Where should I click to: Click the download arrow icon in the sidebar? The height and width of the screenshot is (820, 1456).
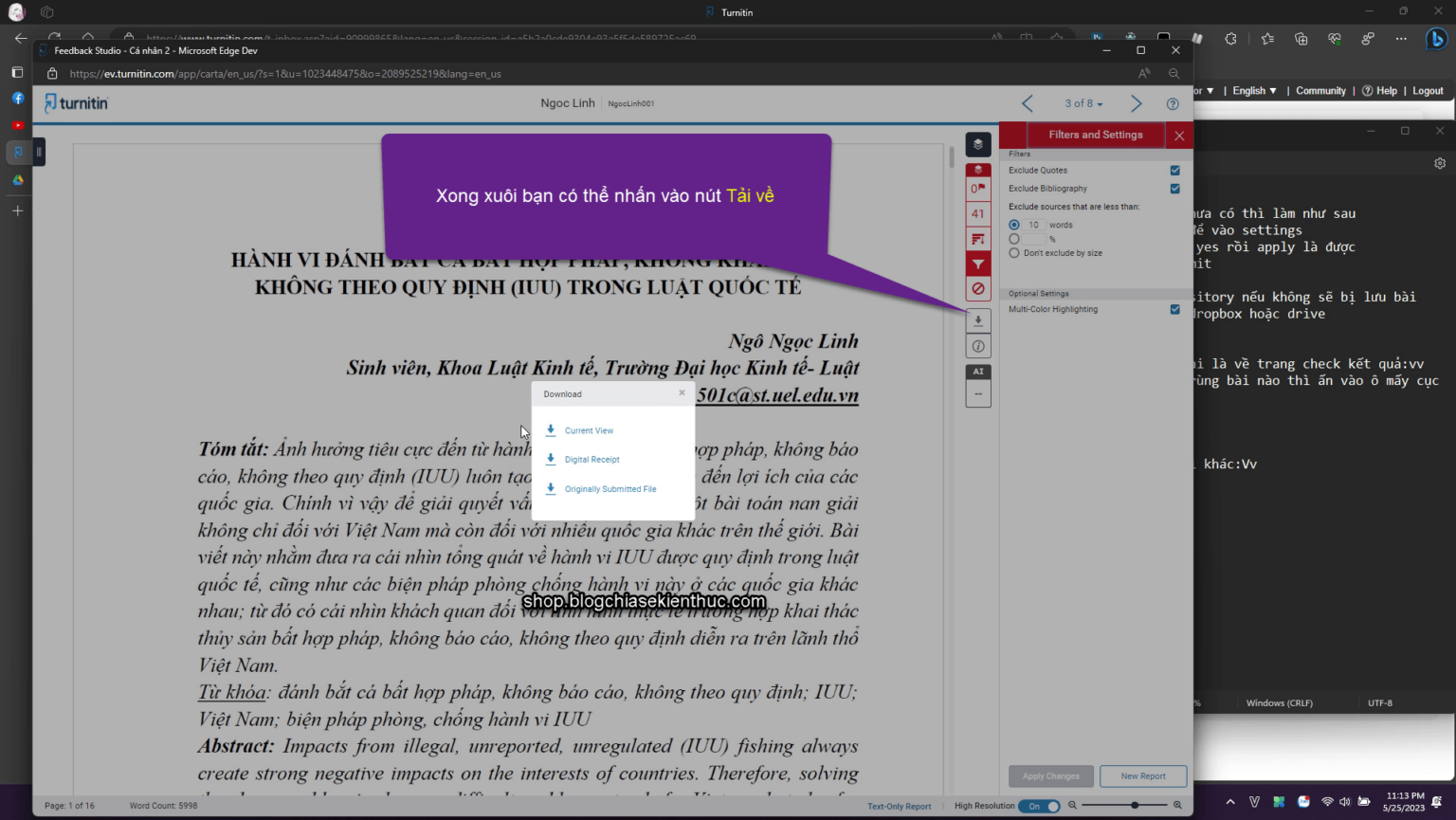pyautogui.click(x=977, y=320)
